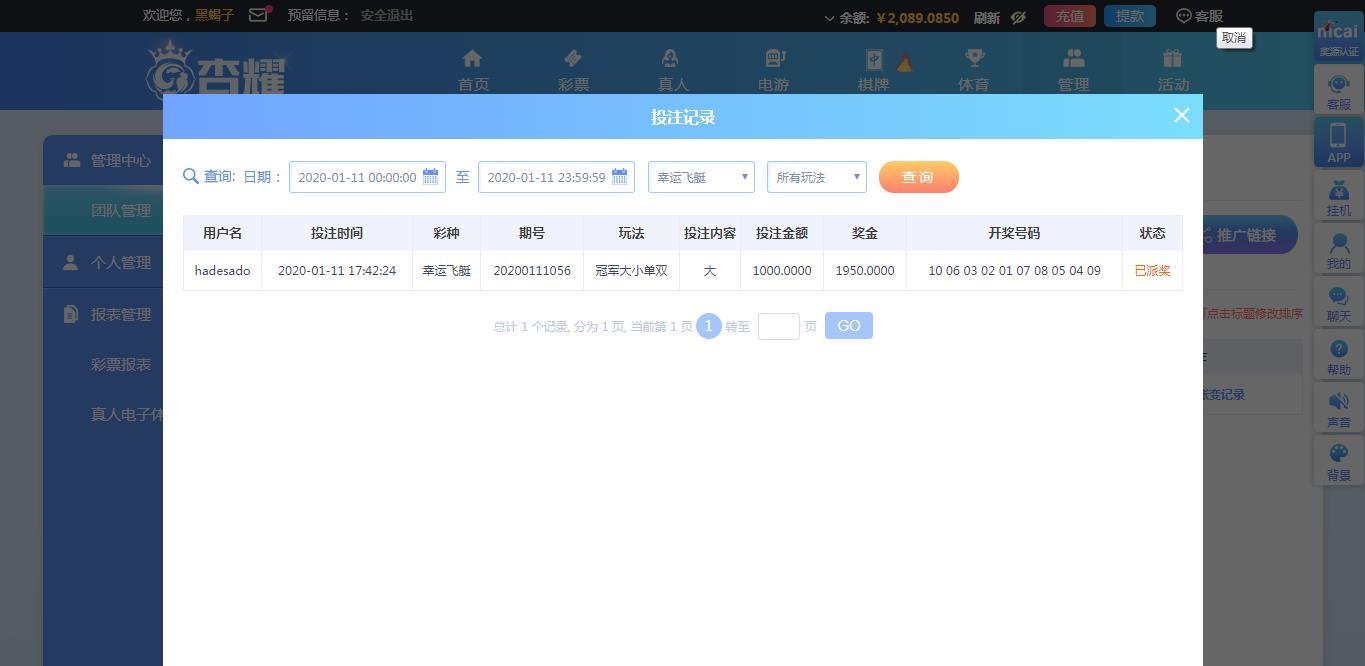Click the site crown logo

click(x=216, y=70)
